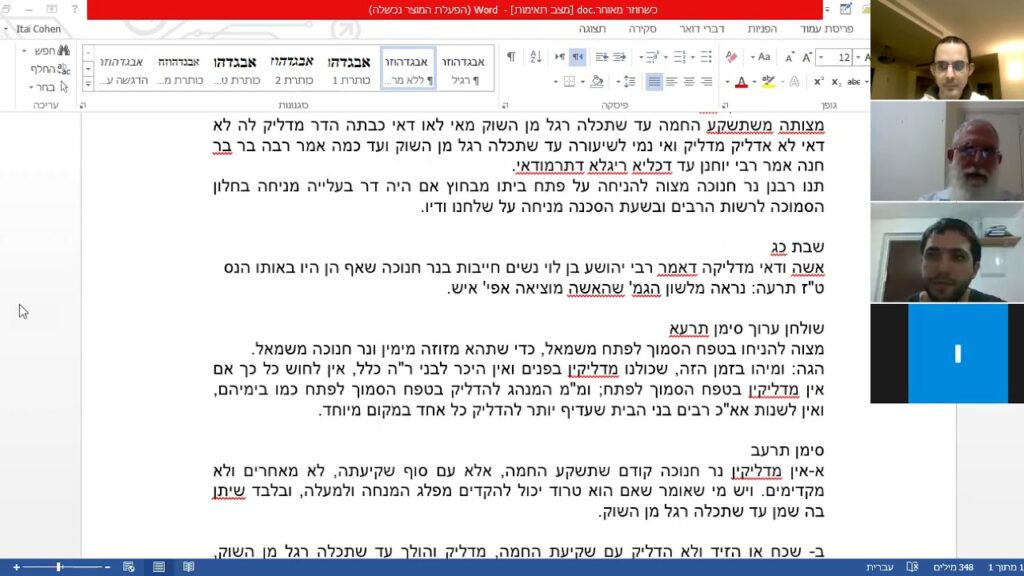Toggle superscript formatting
The image size is (1024, 576).
pos(818,82)
